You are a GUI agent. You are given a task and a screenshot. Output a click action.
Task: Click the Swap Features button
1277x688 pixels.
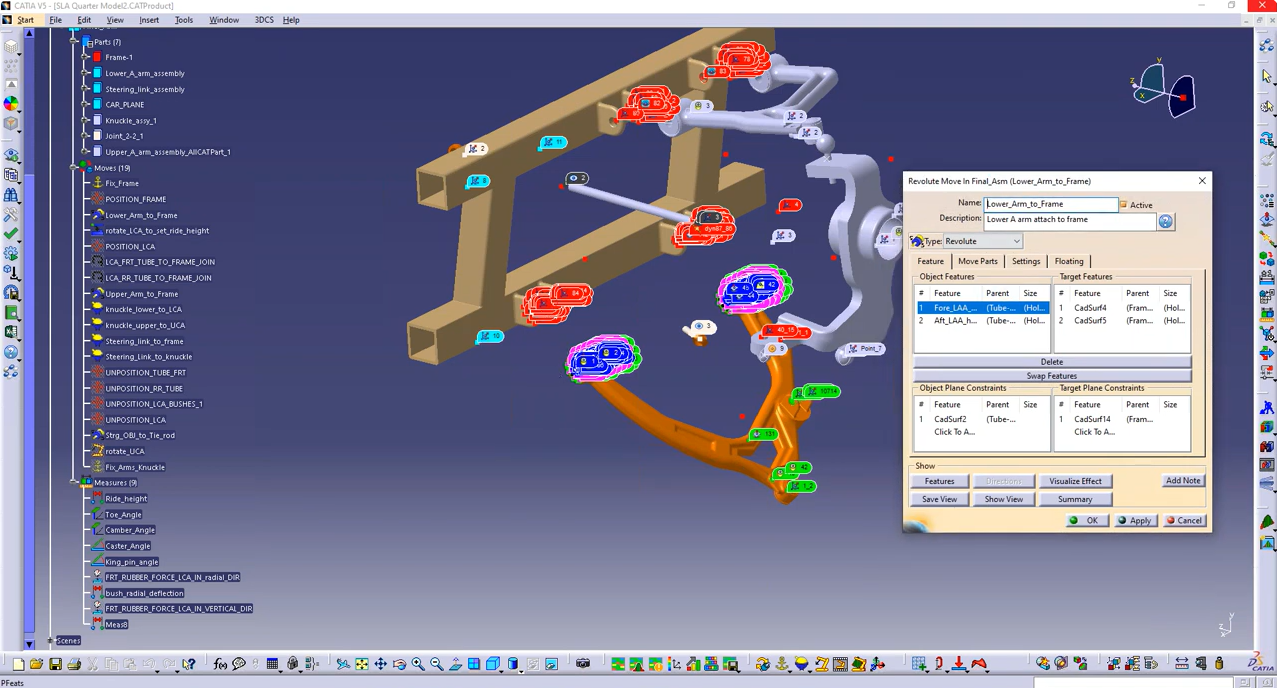[x=1051, y=376]
